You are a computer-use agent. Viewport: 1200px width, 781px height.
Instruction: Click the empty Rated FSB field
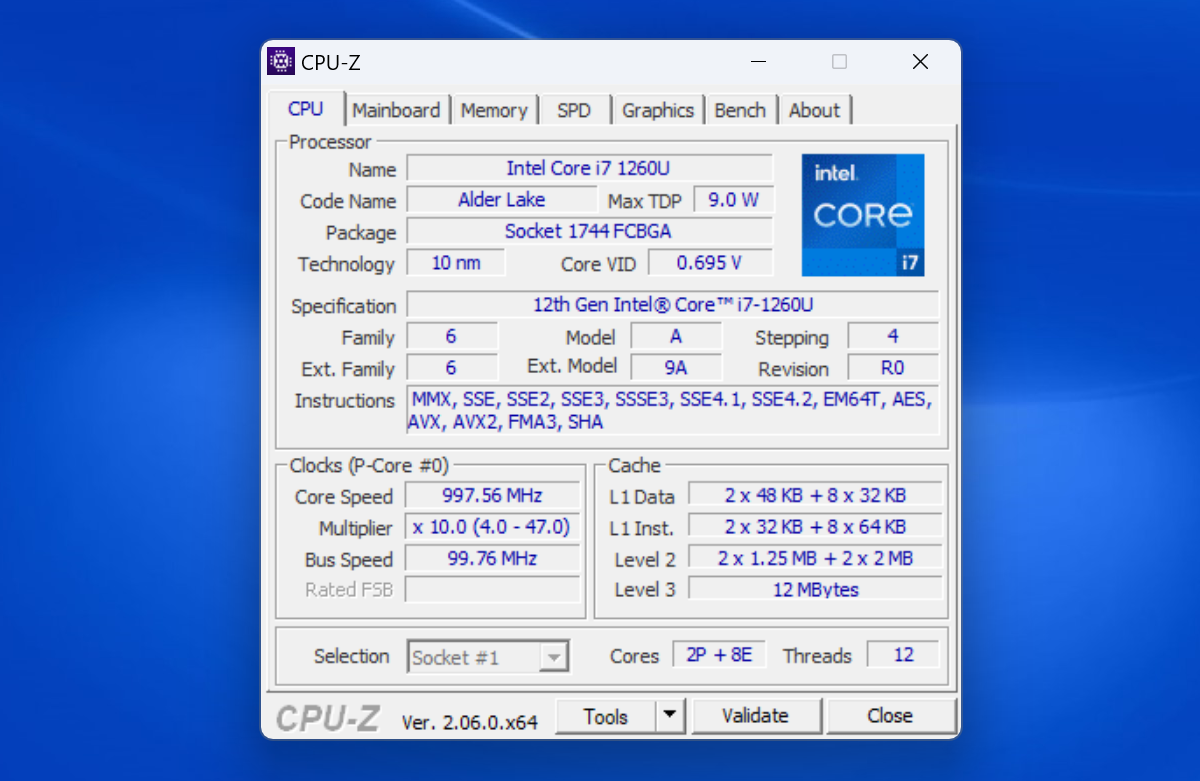493,590
